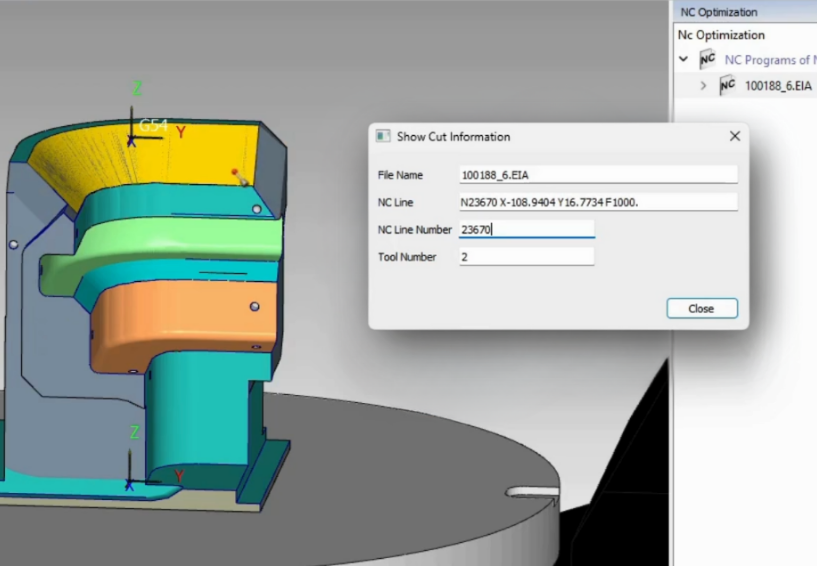Expand the 100188_6.EIA tree node
The image size is (817, 566).
point(703,86)
